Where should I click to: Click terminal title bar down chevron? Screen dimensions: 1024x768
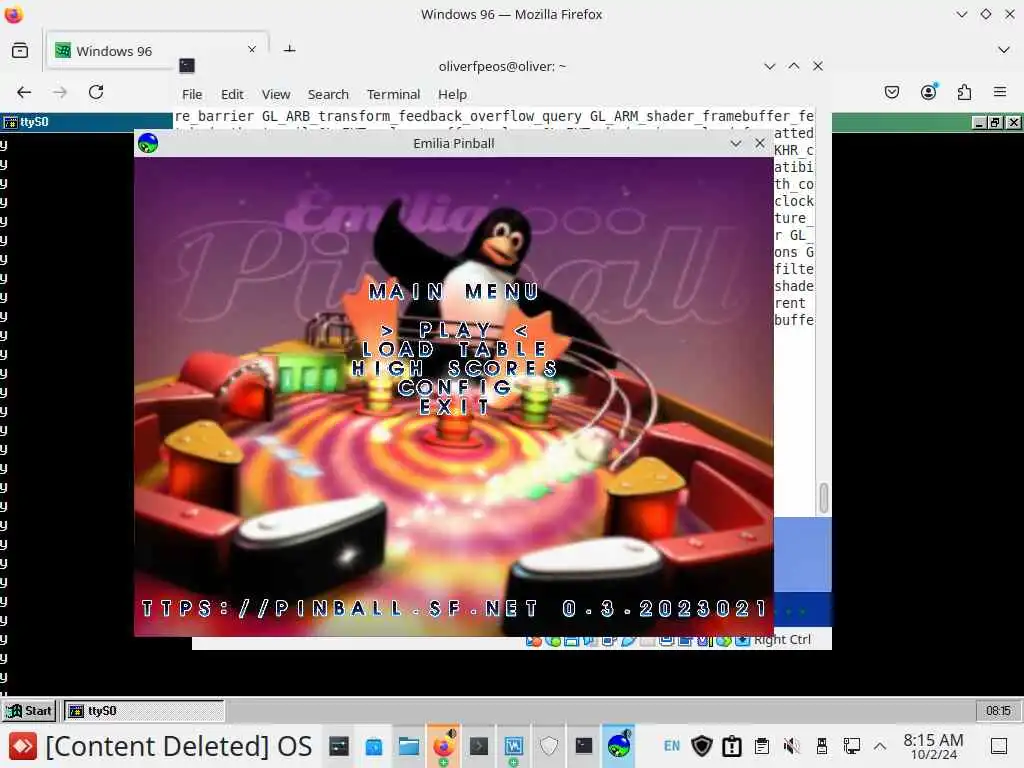[770, 66]
